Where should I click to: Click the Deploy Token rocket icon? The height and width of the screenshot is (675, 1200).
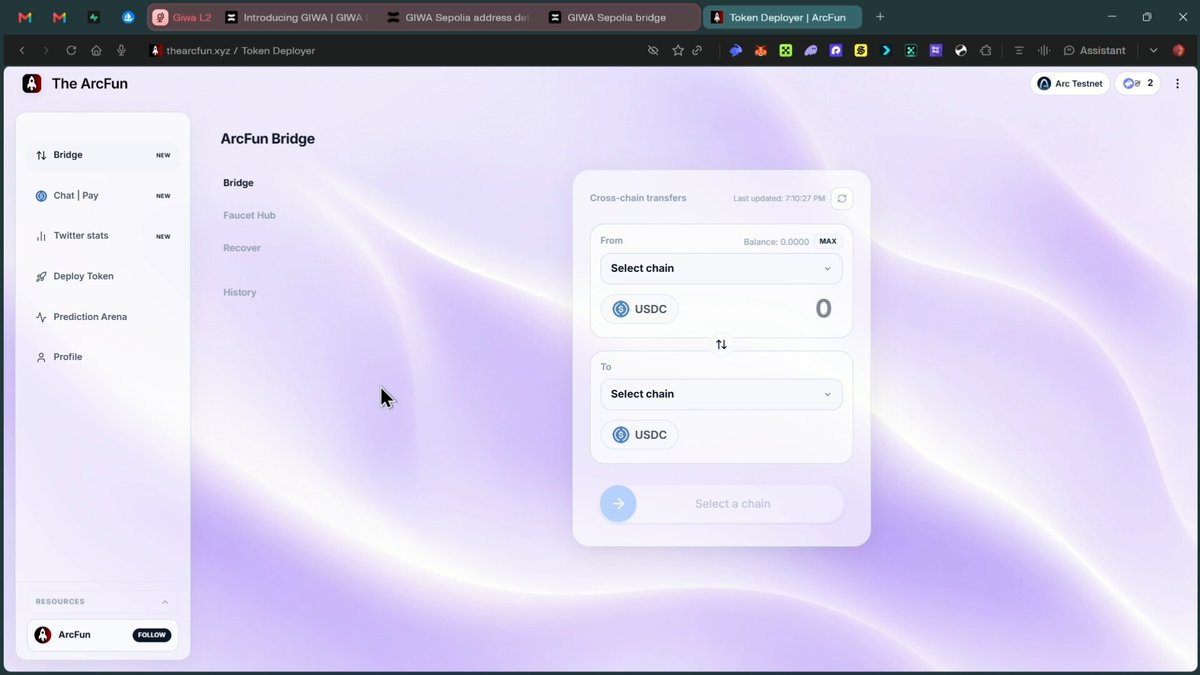41,277
